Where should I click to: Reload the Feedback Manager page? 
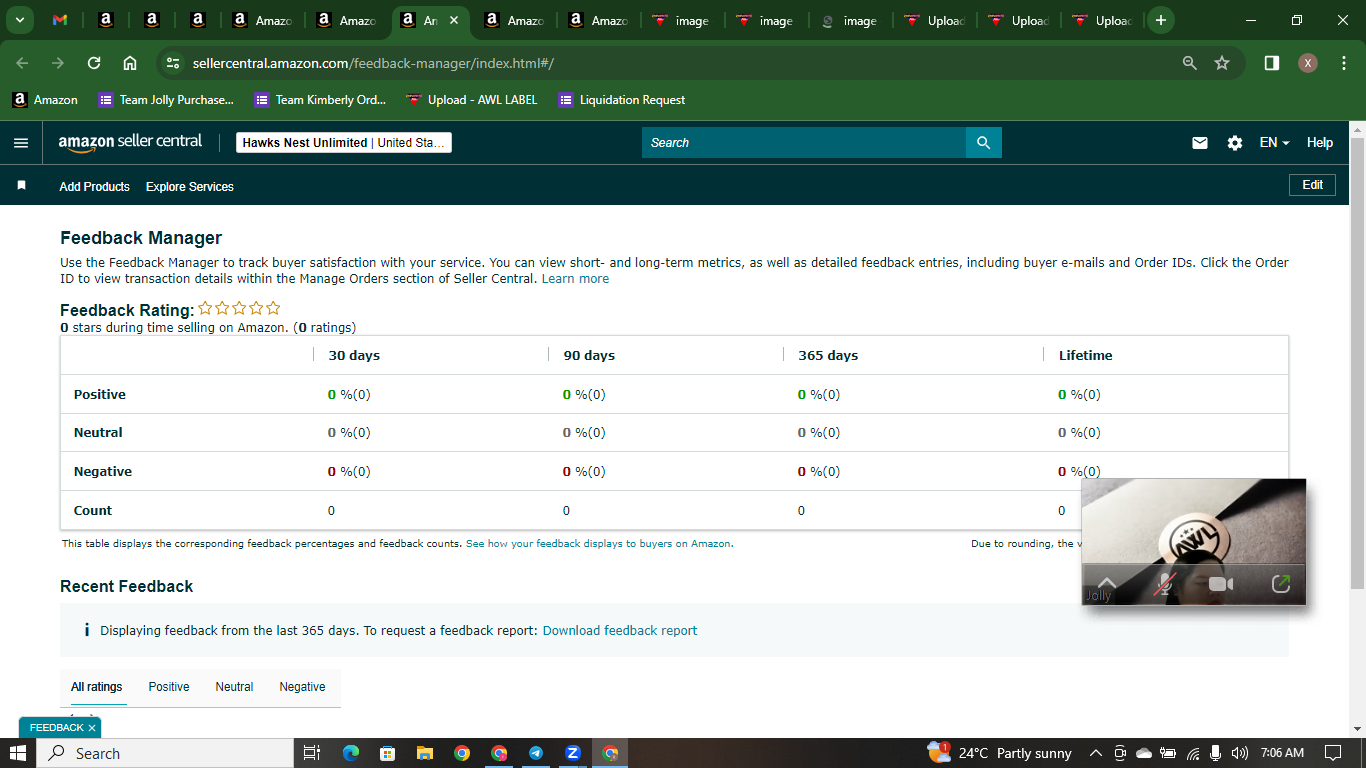click(x=94, y=63)
